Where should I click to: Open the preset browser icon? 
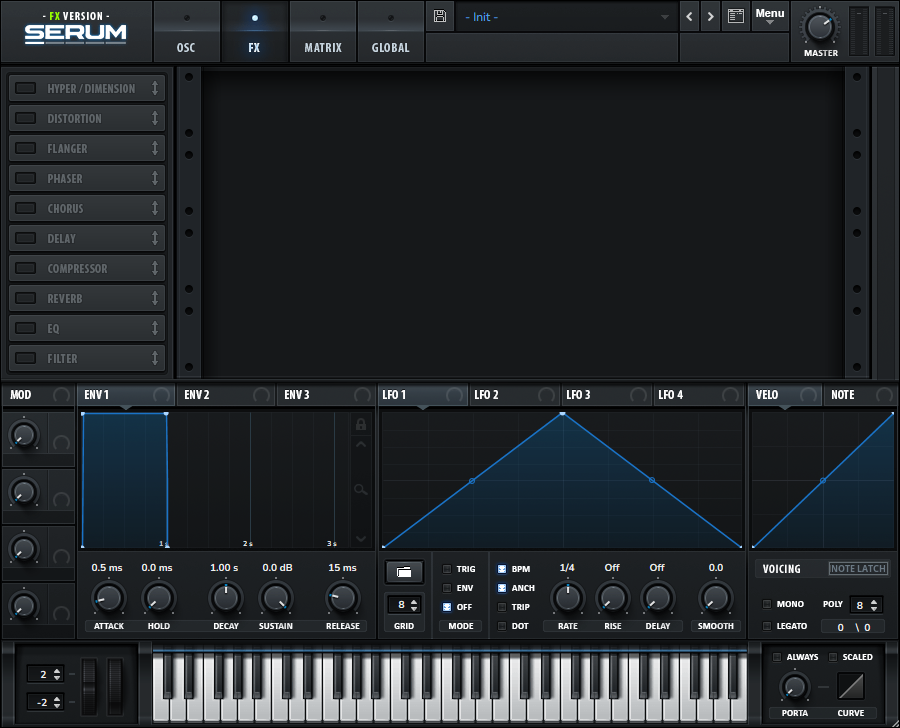tap(736, 17)
